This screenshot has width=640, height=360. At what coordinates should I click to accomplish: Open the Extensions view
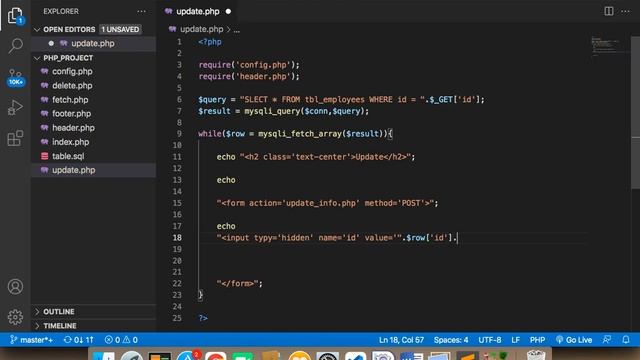point(15,138)
